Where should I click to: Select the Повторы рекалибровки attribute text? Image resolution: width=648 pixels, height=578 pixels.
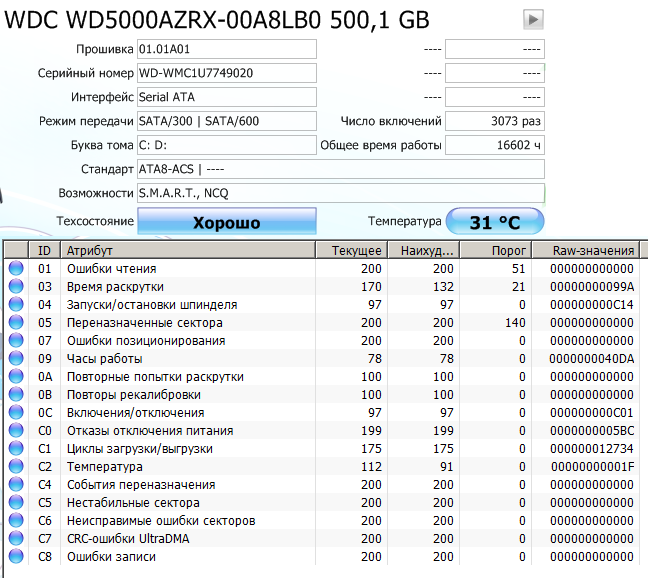tap(134, 395)
